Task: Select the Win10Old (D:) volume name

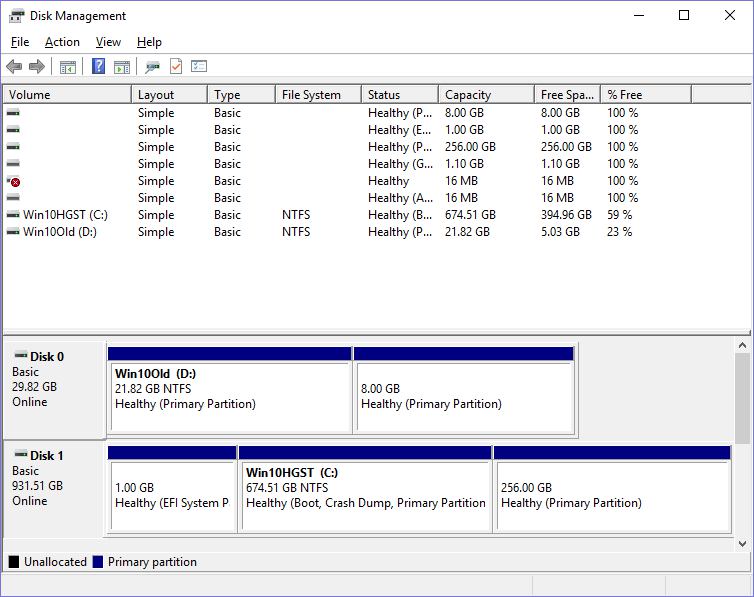Action: pos(60,232)
